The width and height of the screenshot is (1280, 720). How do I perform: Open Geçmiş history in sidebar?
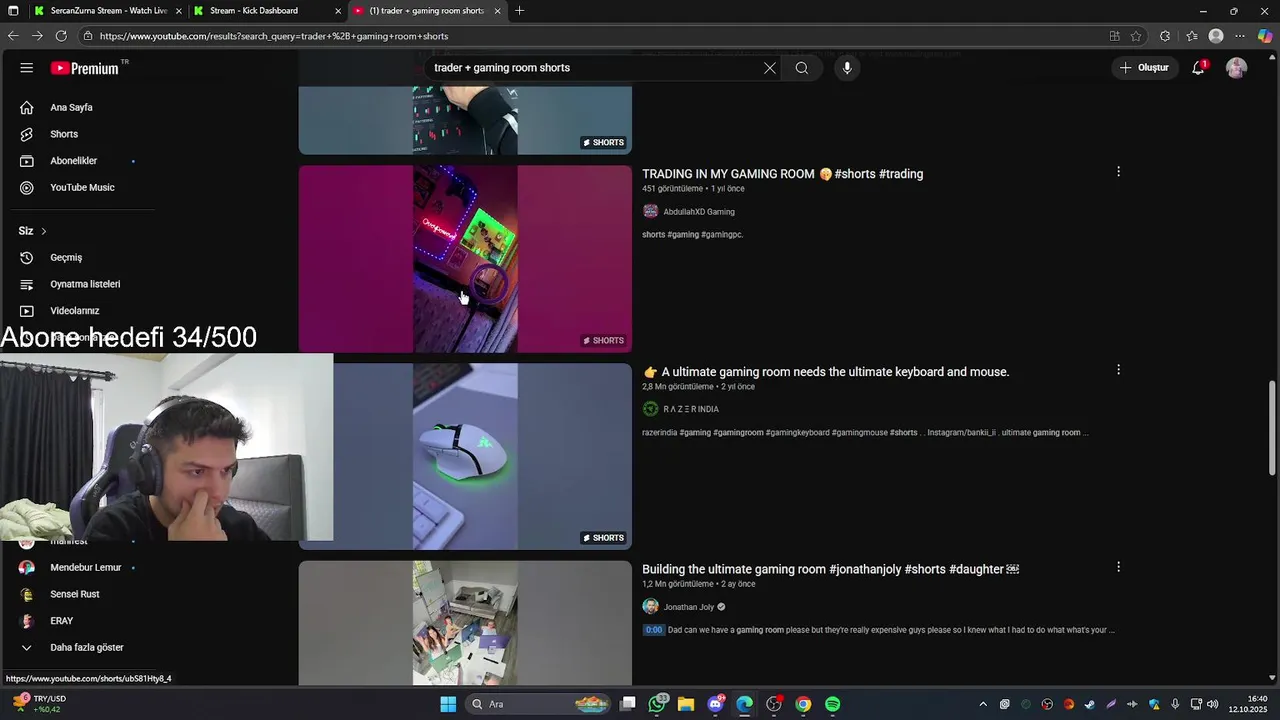pos(66,258)
